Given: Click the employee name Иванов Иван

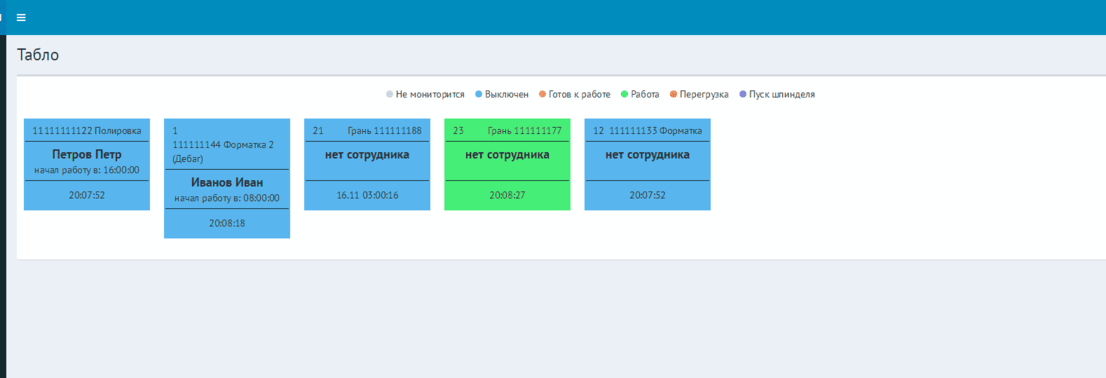Looking at the screenshot, I should [226, 183].
